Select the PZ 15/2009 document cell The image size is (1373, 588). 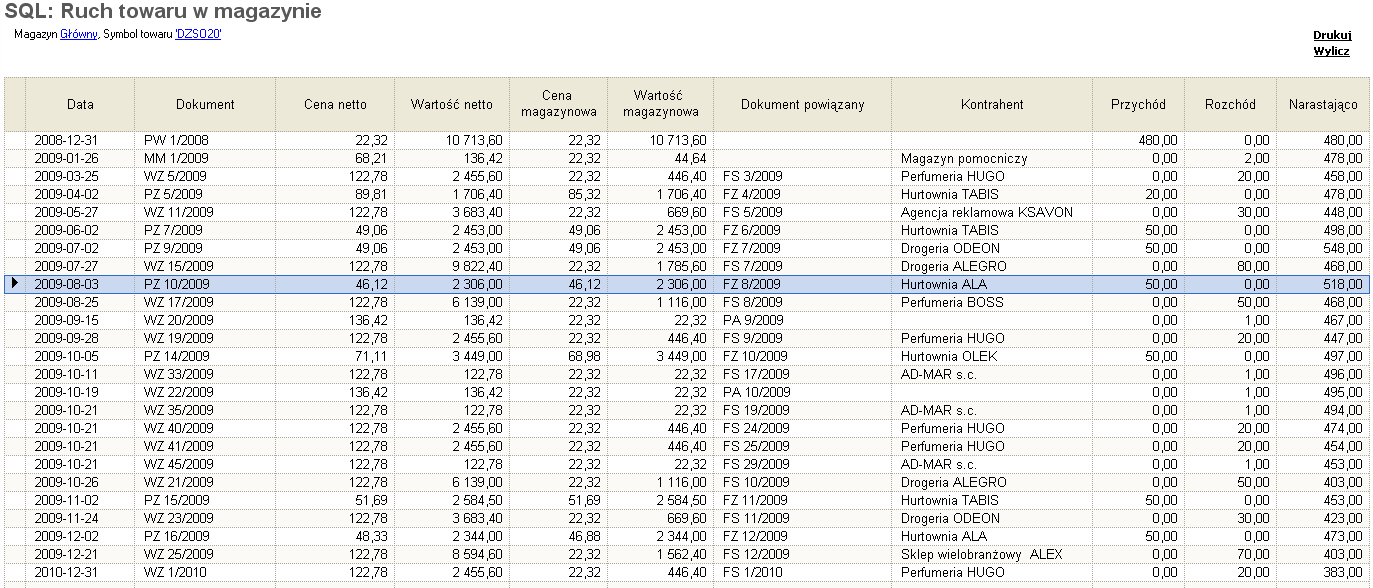point(205,500)
